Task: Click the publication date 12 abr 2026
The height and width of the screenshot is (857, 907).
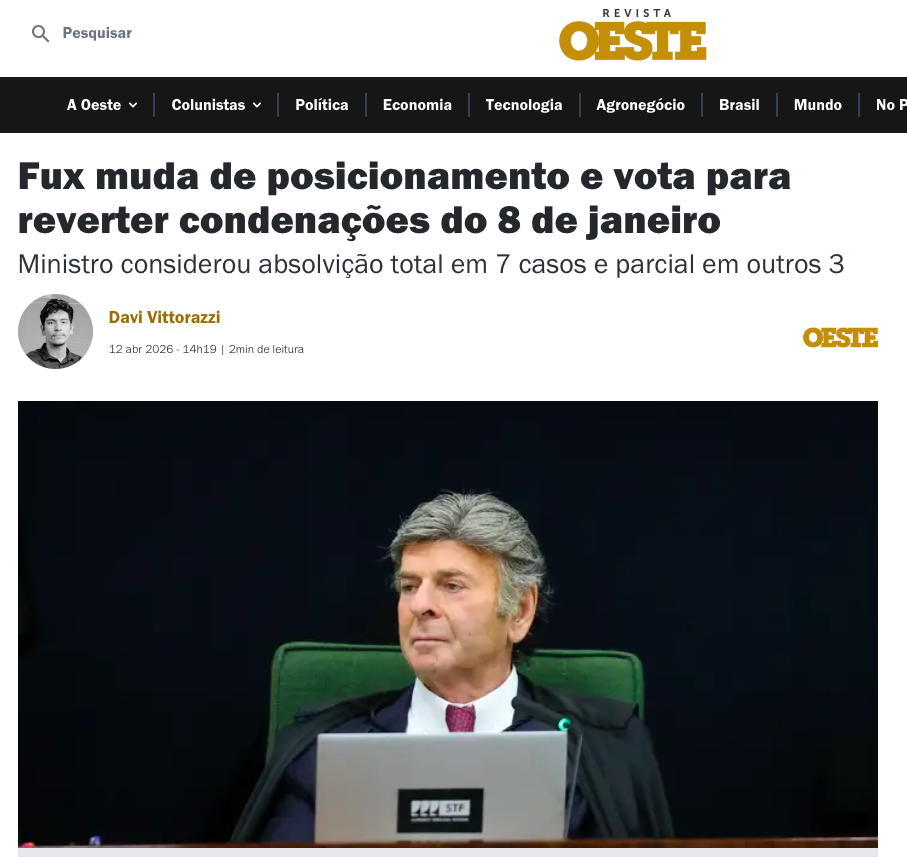Action: [x=141, y=349]
